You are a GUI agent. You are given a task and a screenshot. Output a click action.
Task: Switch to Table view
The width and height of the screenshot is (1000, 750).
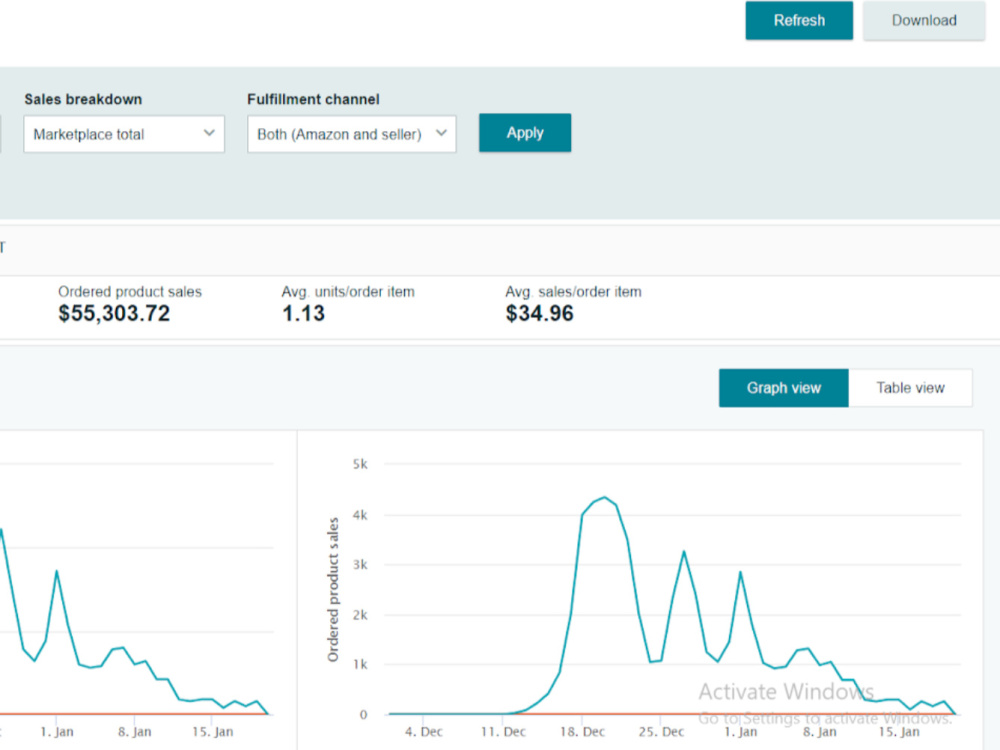click(910, 388)
